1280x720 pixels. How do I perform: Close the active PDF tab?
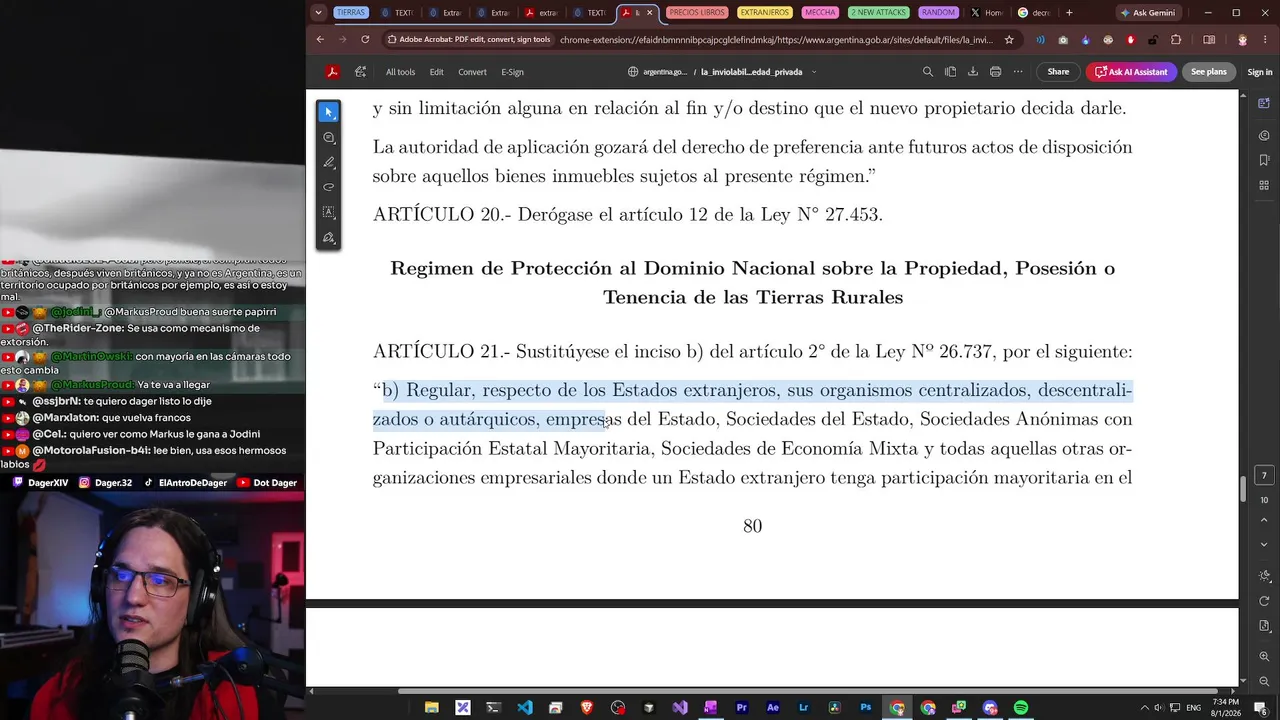point(650,13)
